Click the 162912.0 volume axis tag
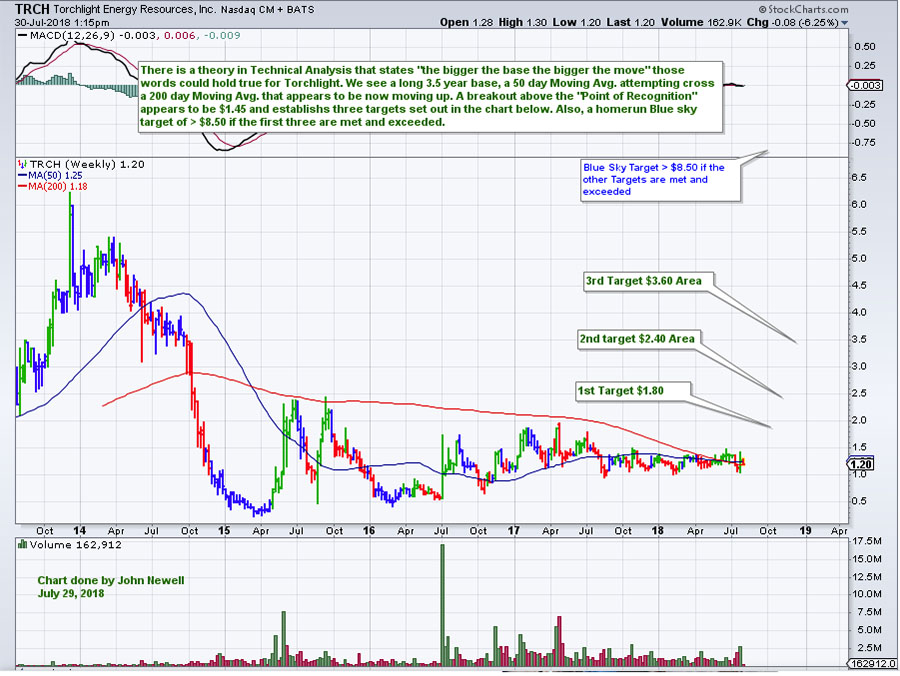 point(872,662)
